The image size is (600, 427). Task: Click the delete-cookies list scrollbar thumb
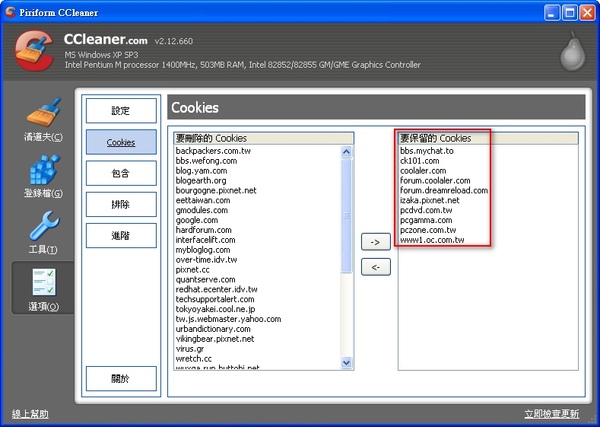tap(346, 216)
